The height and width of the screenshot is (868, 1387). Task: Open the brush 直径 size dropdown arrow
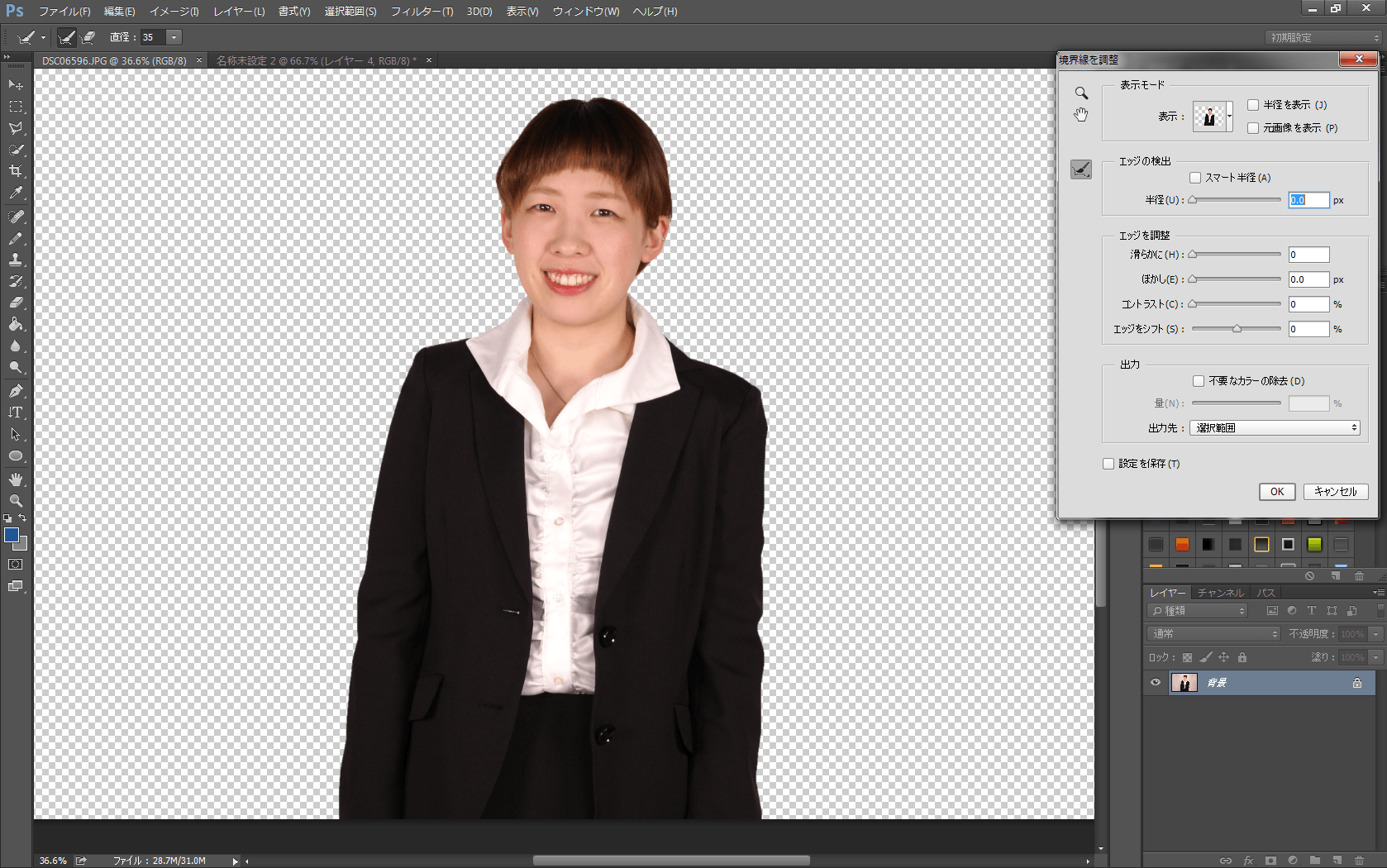tap(174, 37)
